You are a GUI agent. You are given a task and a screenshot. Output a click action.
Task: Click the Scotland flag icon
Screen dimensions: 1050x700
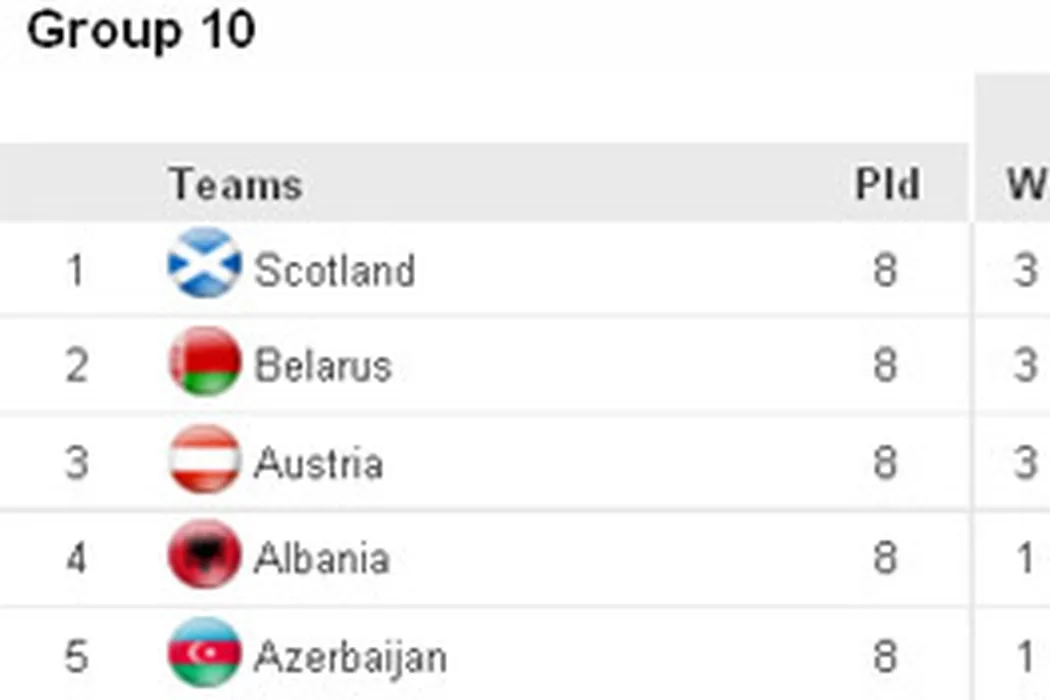pos(205,264)
